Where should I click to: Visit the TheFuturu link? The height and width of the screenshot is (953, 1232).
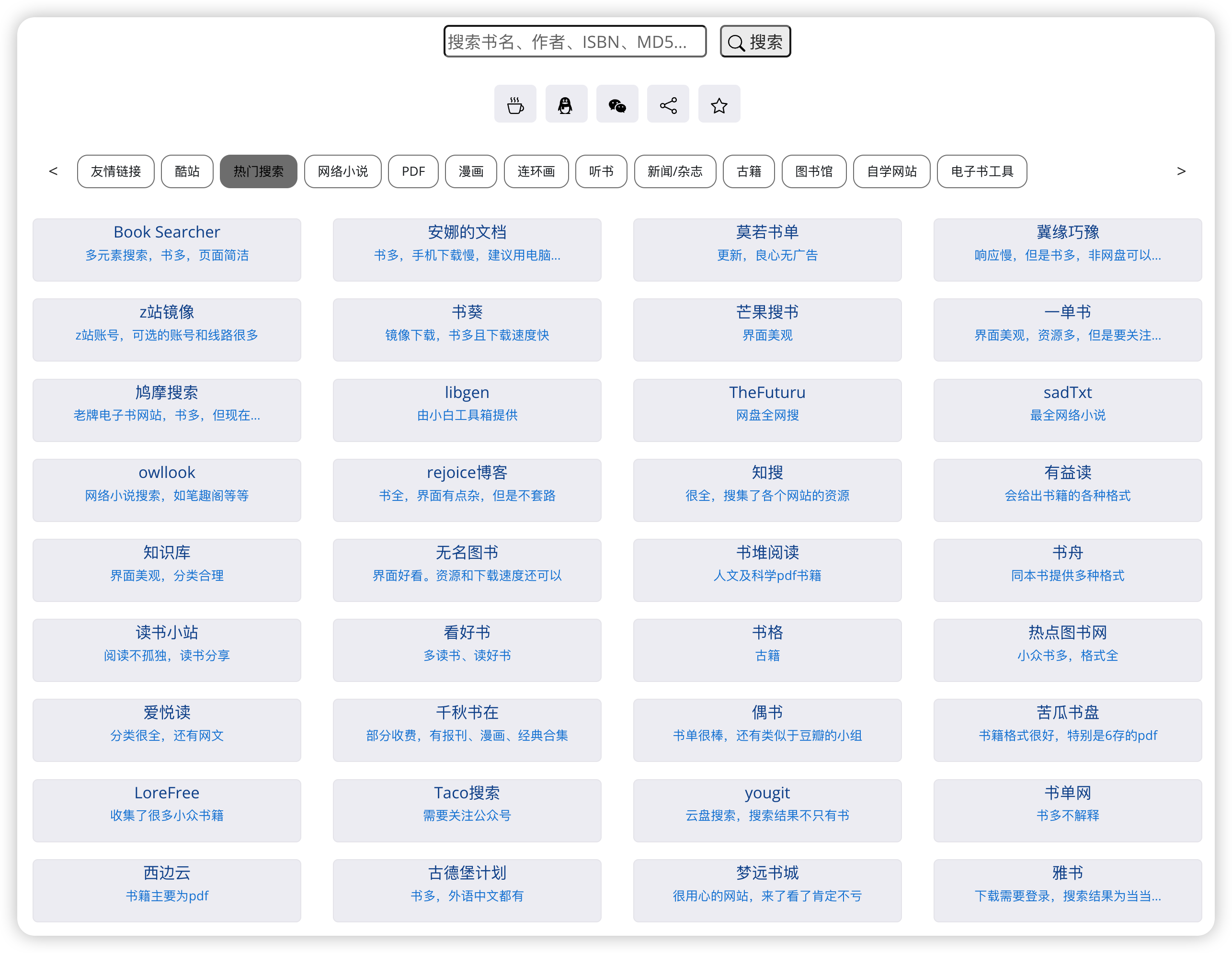pos(767,410)
